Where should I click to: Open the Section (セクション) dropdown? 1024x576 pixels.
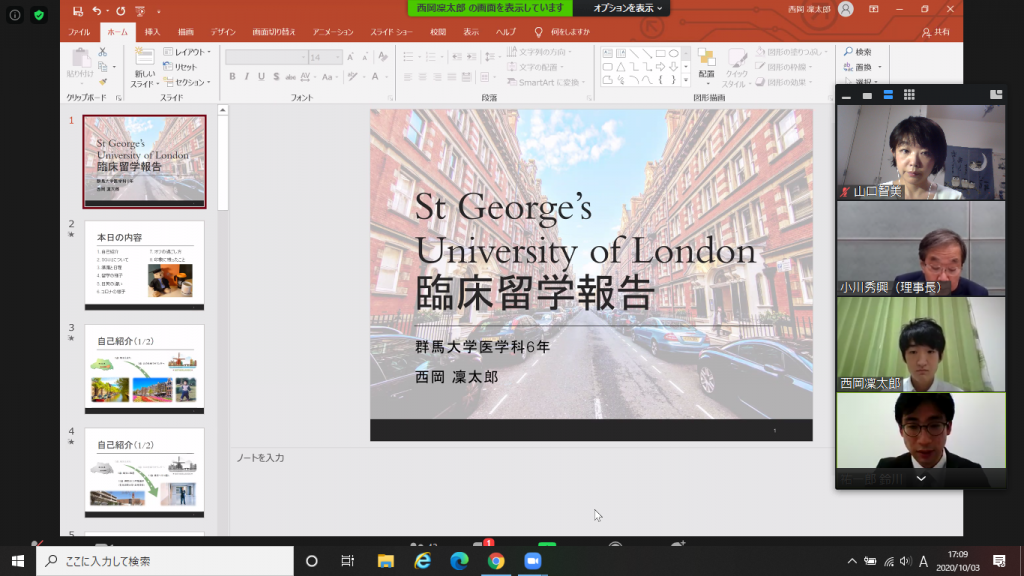point(187,82)
